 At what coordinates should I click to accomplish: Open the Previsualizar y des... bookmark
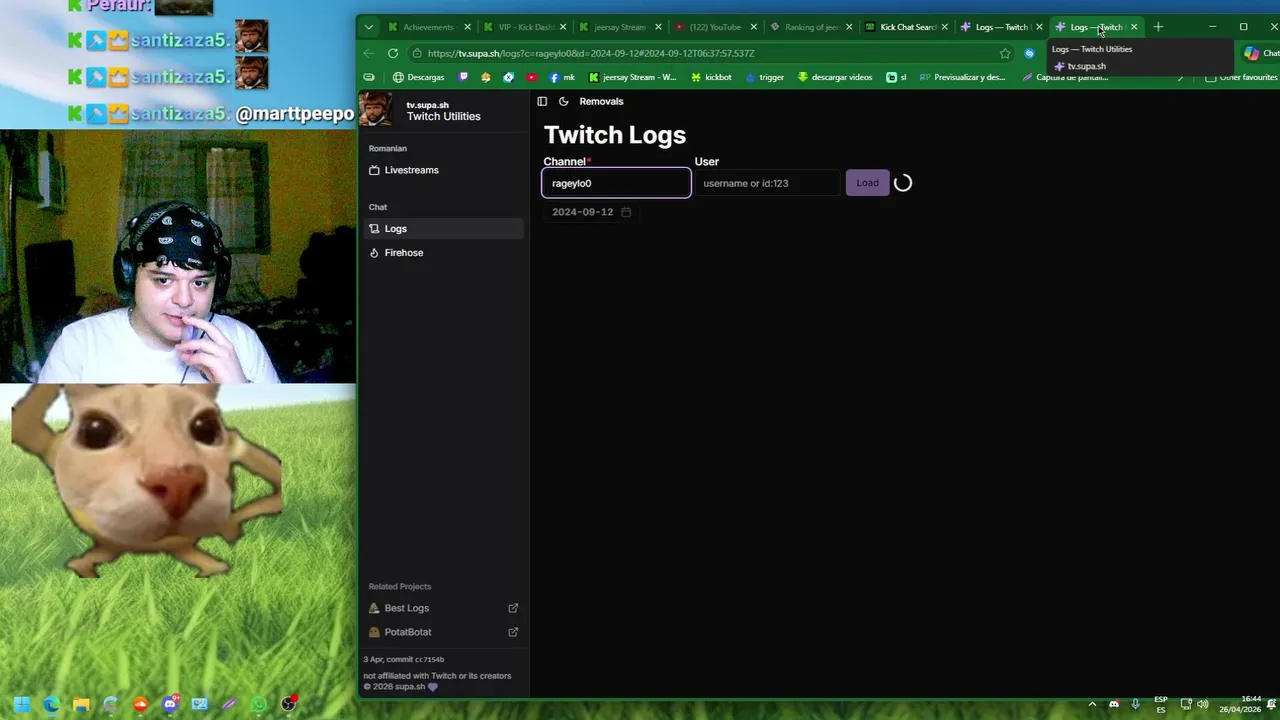coord(961,77)
